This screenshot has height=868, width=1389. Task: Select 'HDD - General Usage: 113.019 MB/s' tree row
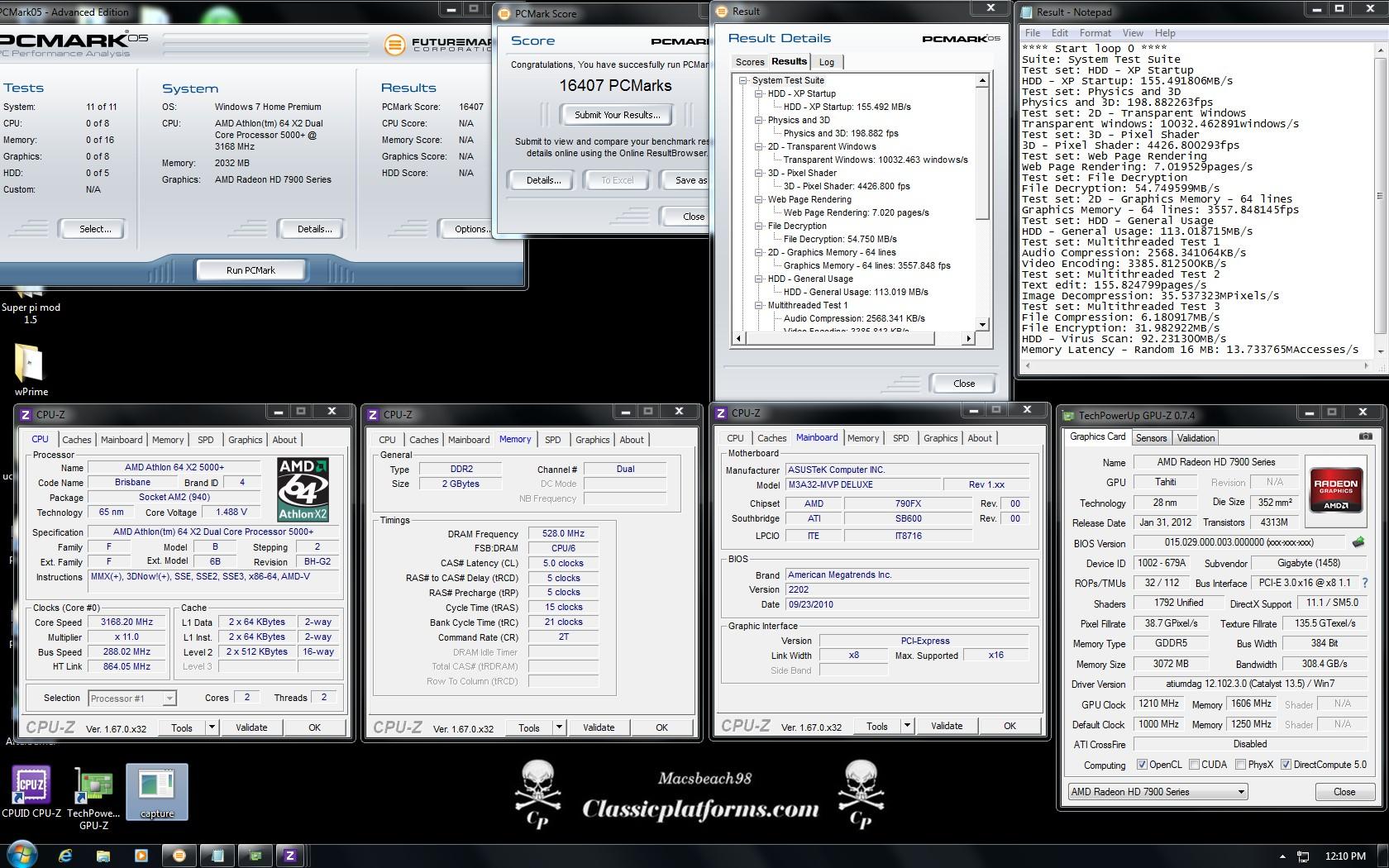pos(856,292)
